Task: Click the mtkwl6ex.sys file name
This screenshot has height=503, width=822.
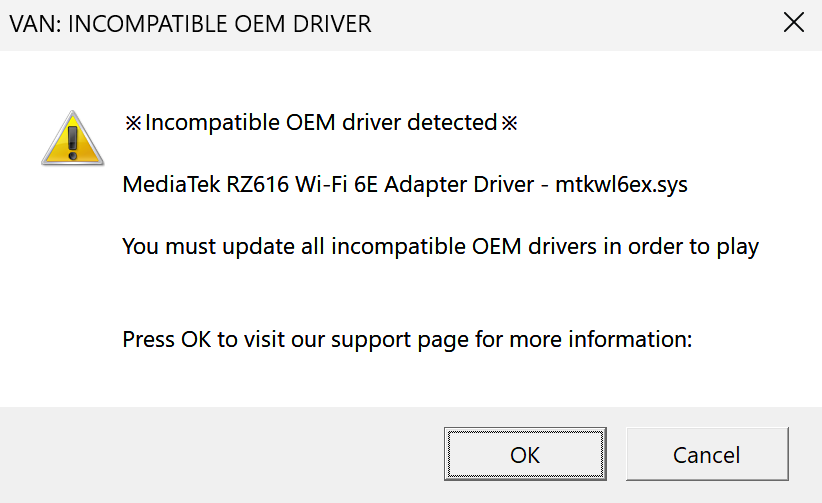Action: (622, 185)
